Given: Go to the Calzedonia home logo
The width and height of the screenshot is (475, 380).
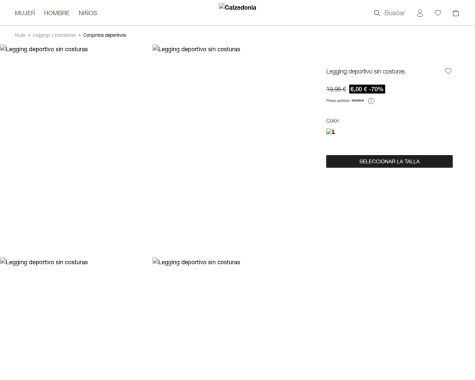Looking at the screenshot, I should pyautogui.click(x=238, y=7).
